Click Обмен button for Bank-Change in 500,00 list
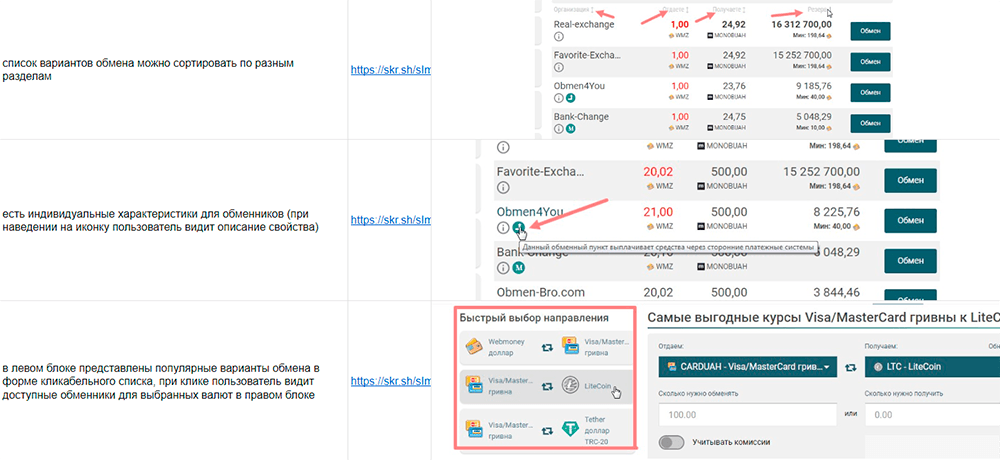Screen dimensions: 1000x460 click(x=910, y=261)
